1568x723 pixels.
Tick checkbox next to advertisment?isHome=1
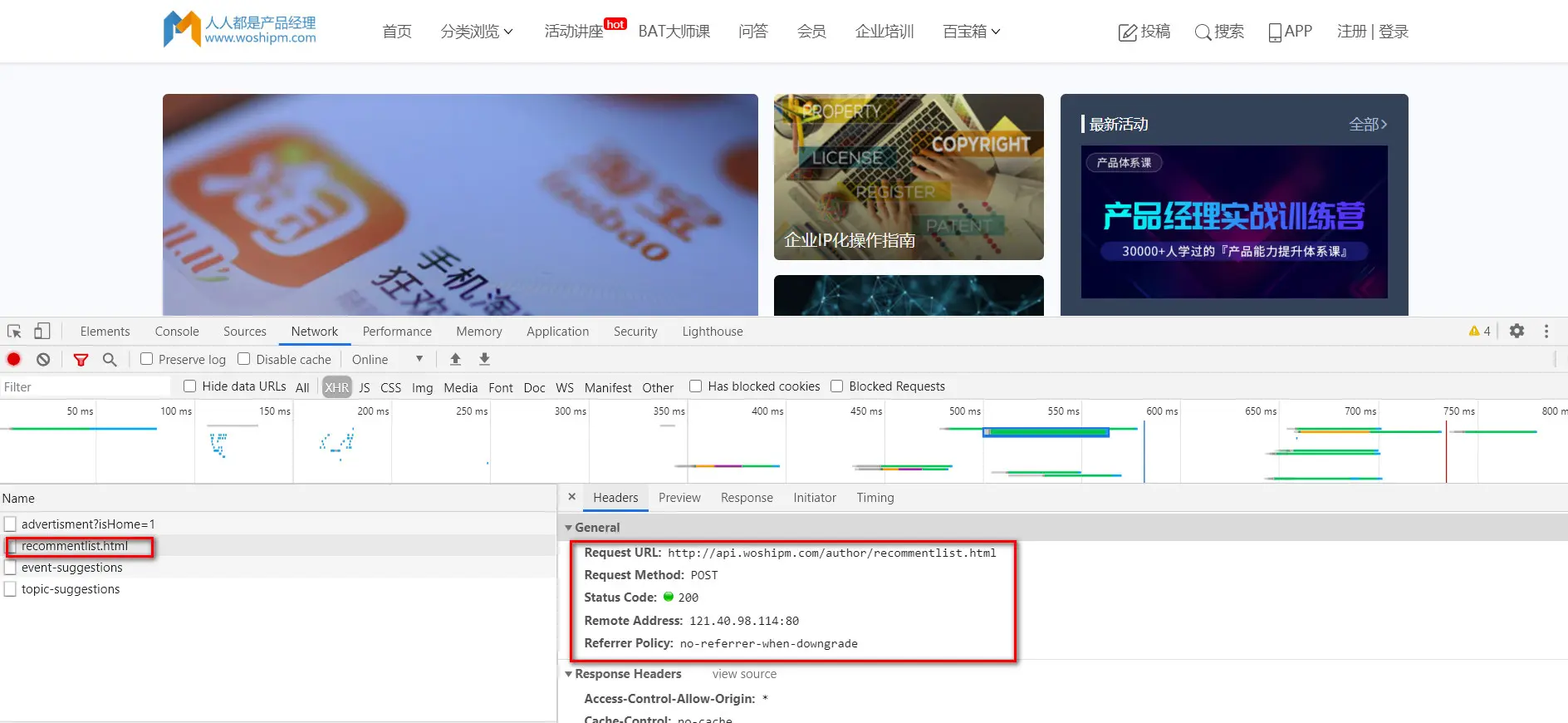[x=10, y=524]
